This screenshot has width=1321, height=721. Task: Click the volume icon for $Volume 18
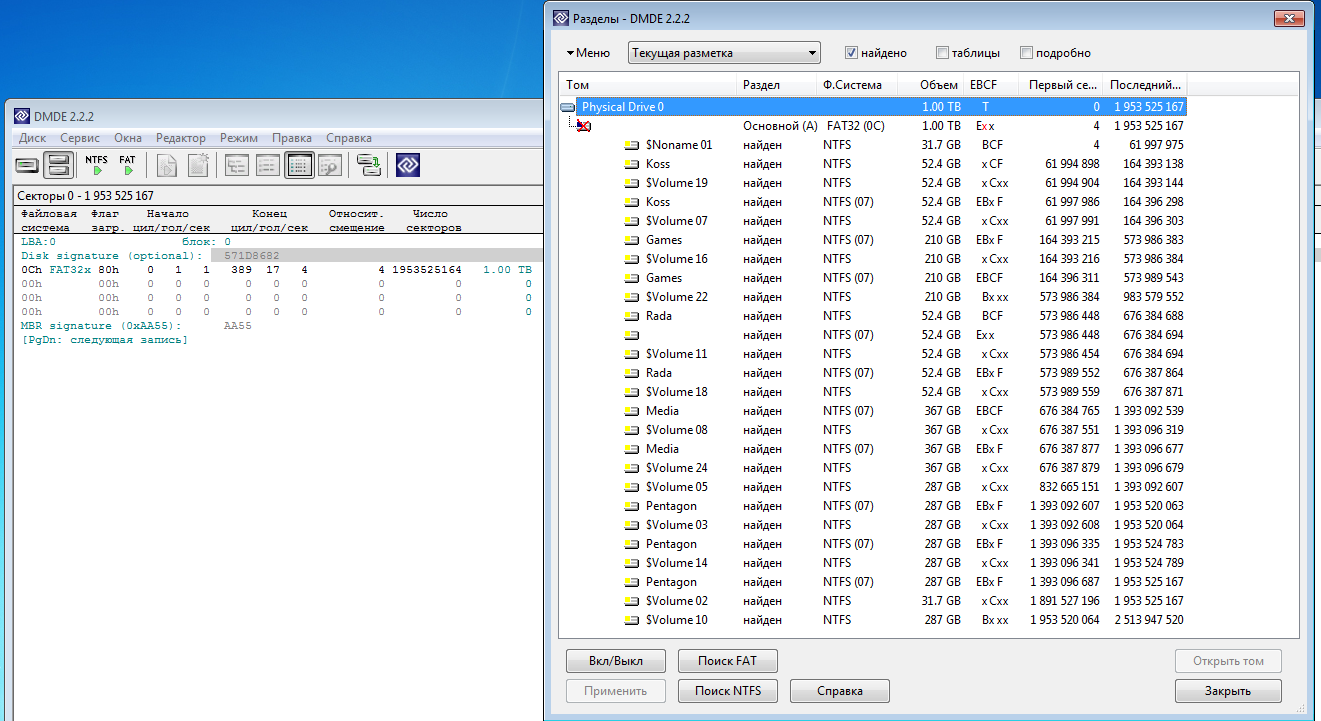(x=631, y=392)
